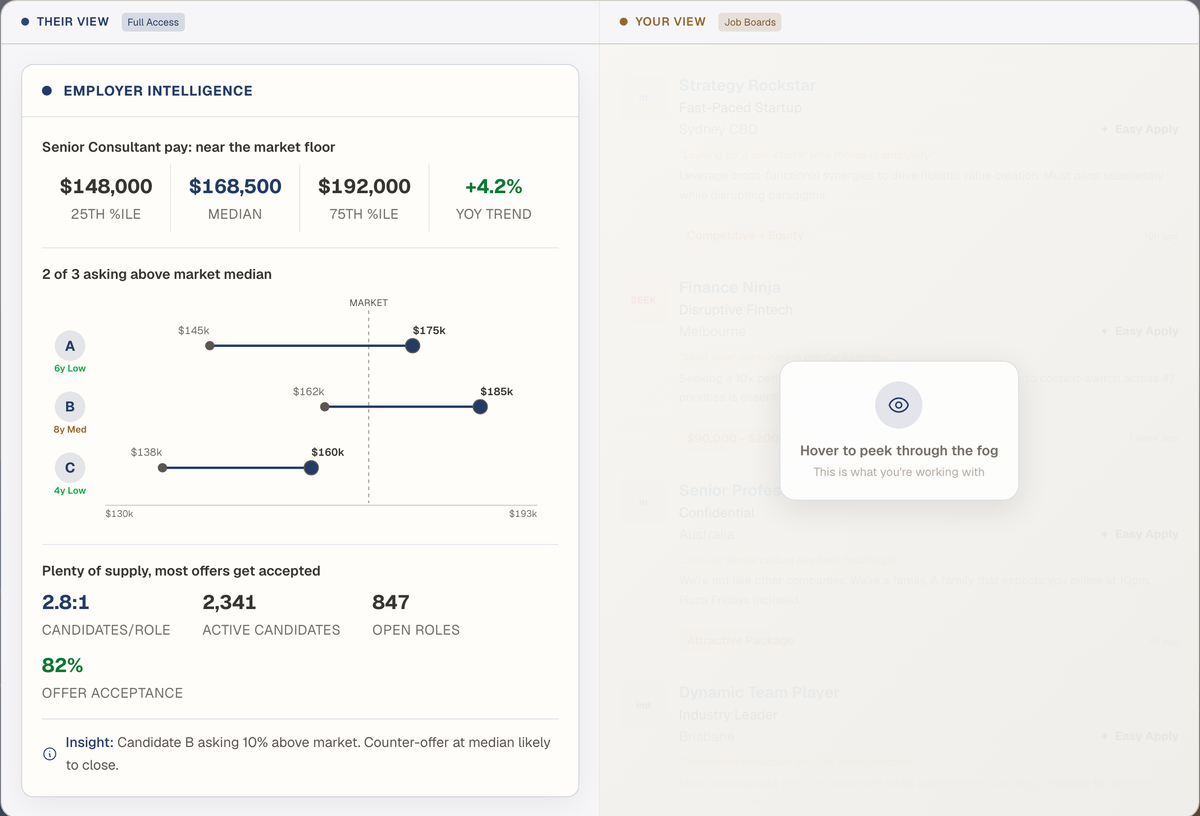Screen dimensions: 1200x816
Task: Click the $192,000 75th percentile value
Action: (364, 186)
